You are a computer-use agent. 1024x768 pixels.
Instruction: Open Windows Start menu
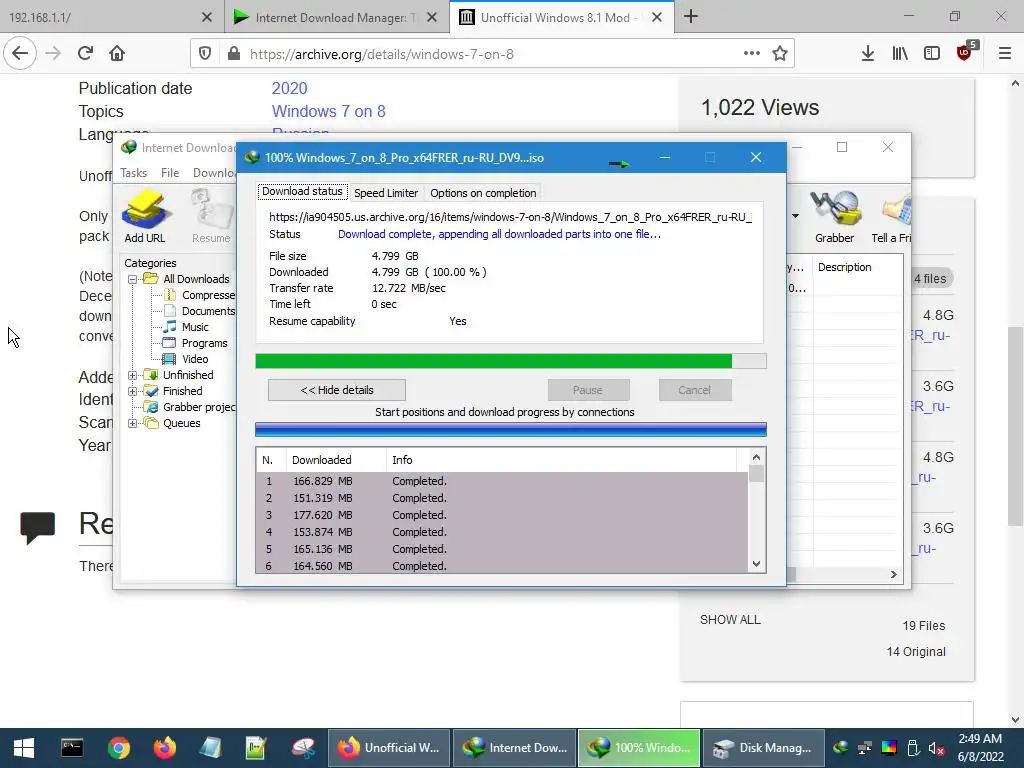(24, 748)
